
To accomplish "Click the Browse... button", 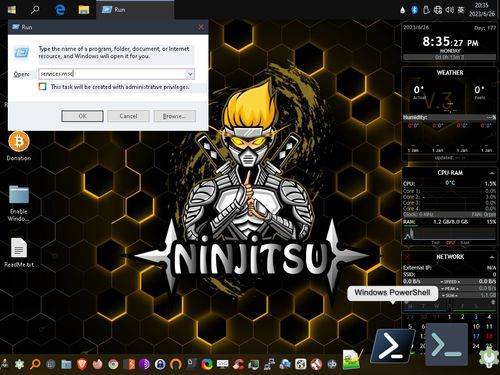I will click(174, 116).
